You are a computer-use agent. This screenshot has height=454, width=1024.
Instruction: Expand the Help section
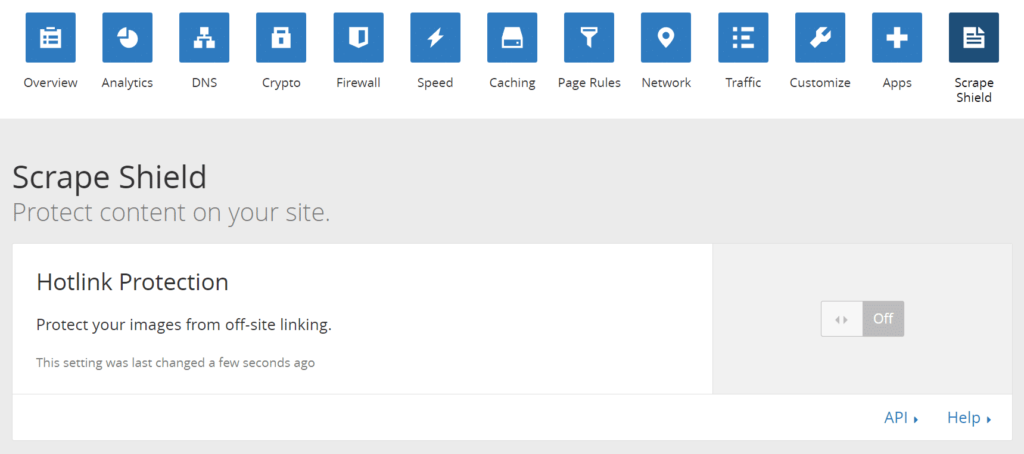(968, 418)
